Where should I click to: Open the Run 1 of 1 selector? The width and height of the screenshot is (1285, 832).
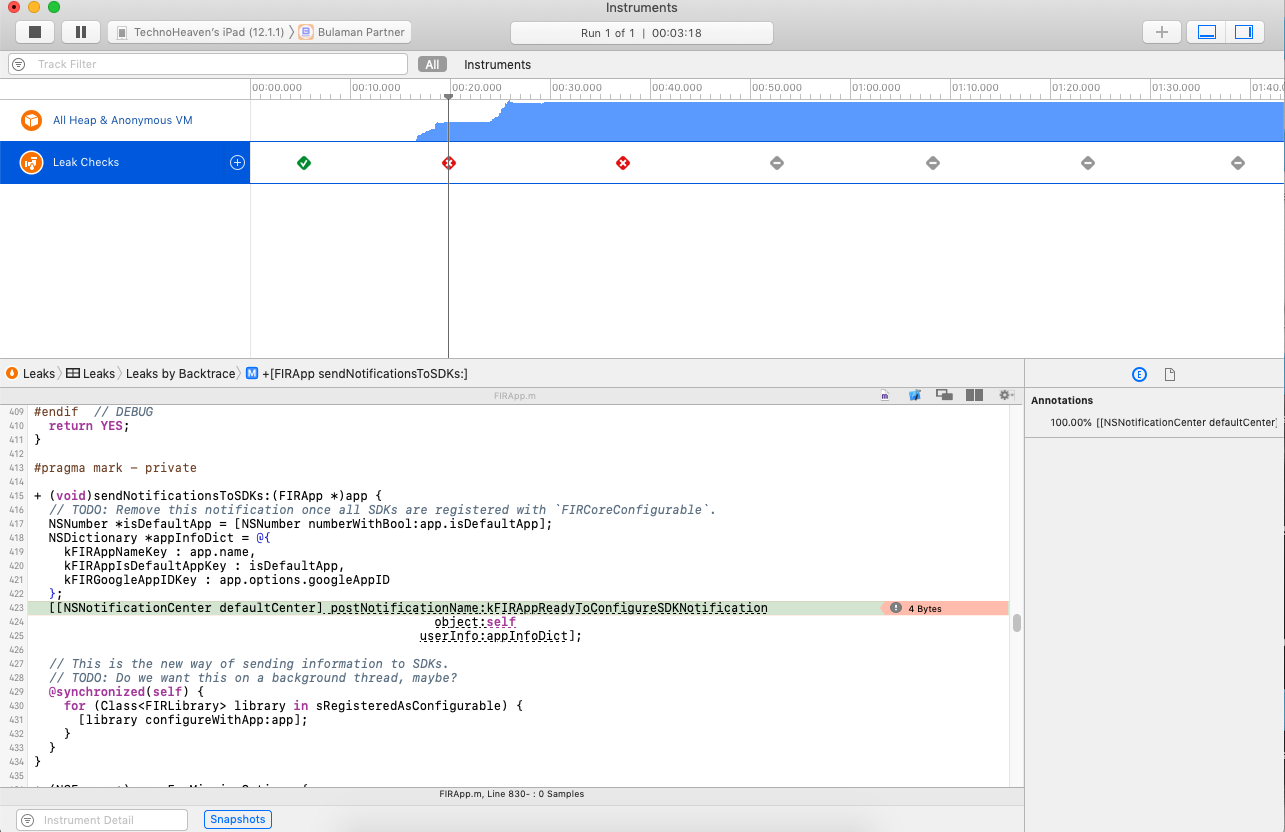click(x=641, y=32)
